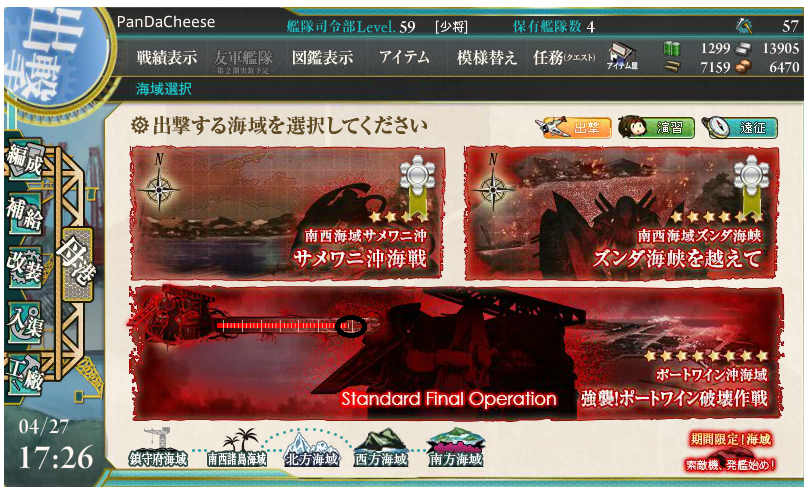The height and width of the screenshot is (492, 810).
Task: Select the 南西諸島海域 palm tree icon
Action: (237, 449)
